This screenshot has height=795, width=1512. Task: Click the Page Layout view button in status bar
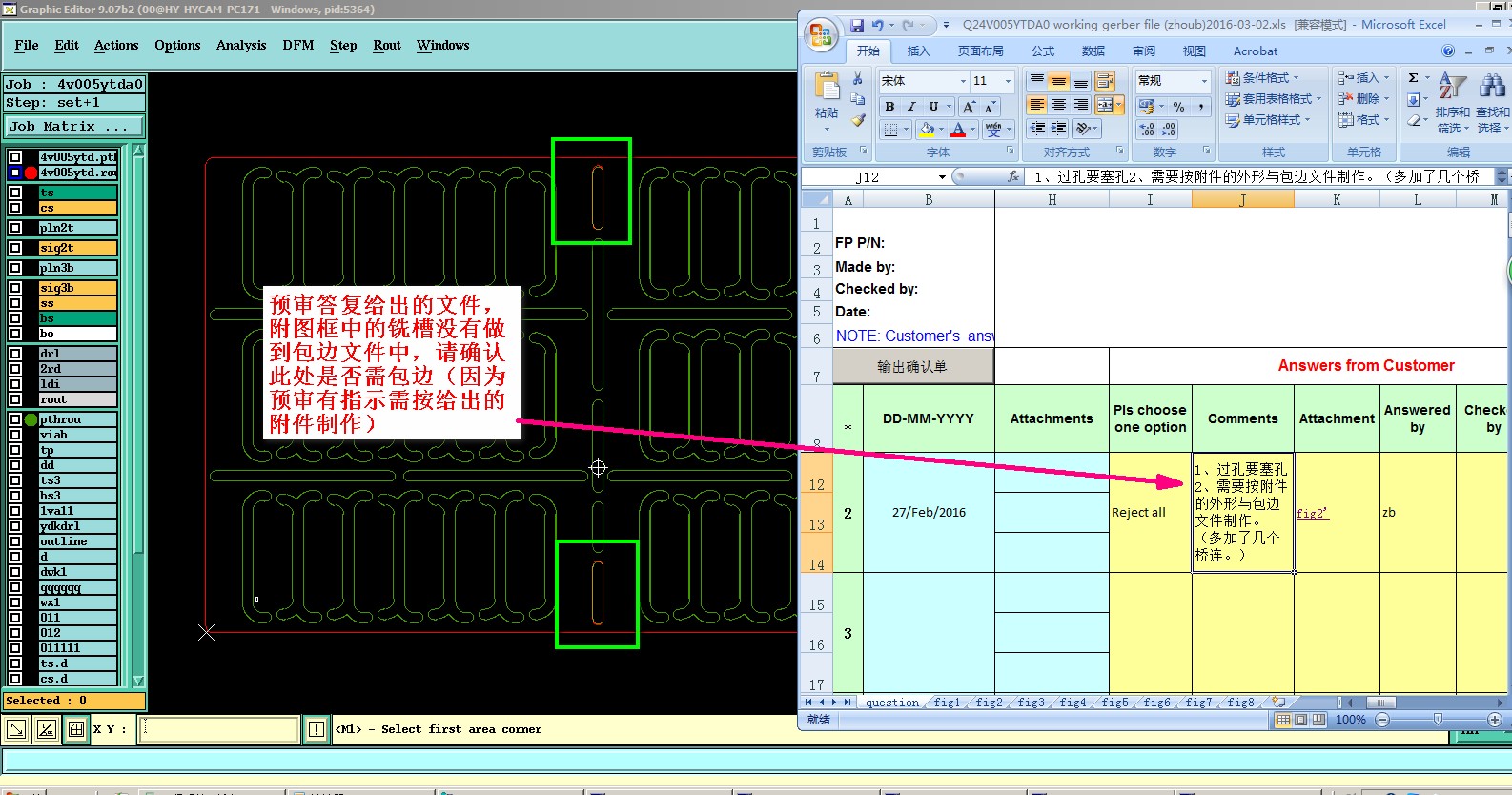(x=1301, y=720)
